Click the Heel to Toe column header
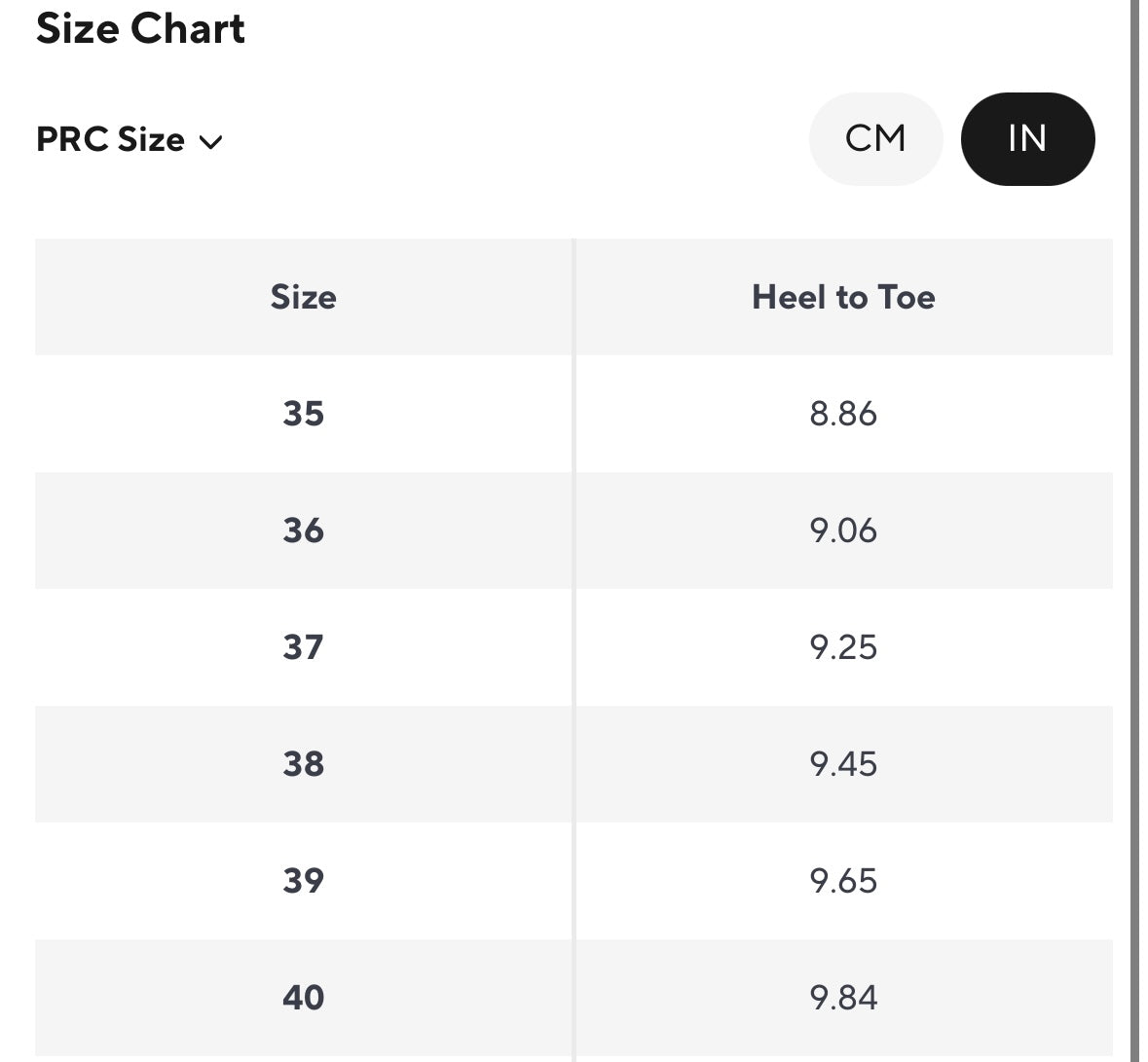This screenshot has height=1062, width=1148. (x=843, y=297)
